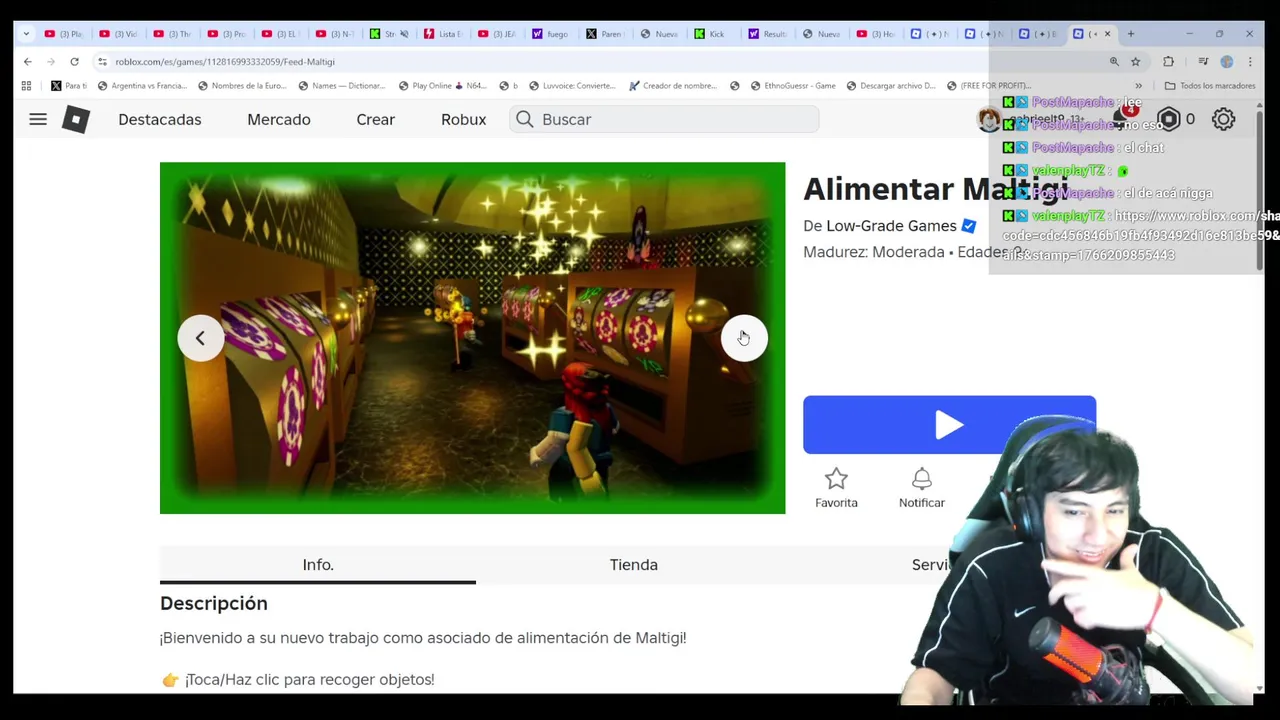The width and height of the screenshot is (1280, 720).
Task: Click the Roblox Buscar search field
Action: [x=664, y=119]
